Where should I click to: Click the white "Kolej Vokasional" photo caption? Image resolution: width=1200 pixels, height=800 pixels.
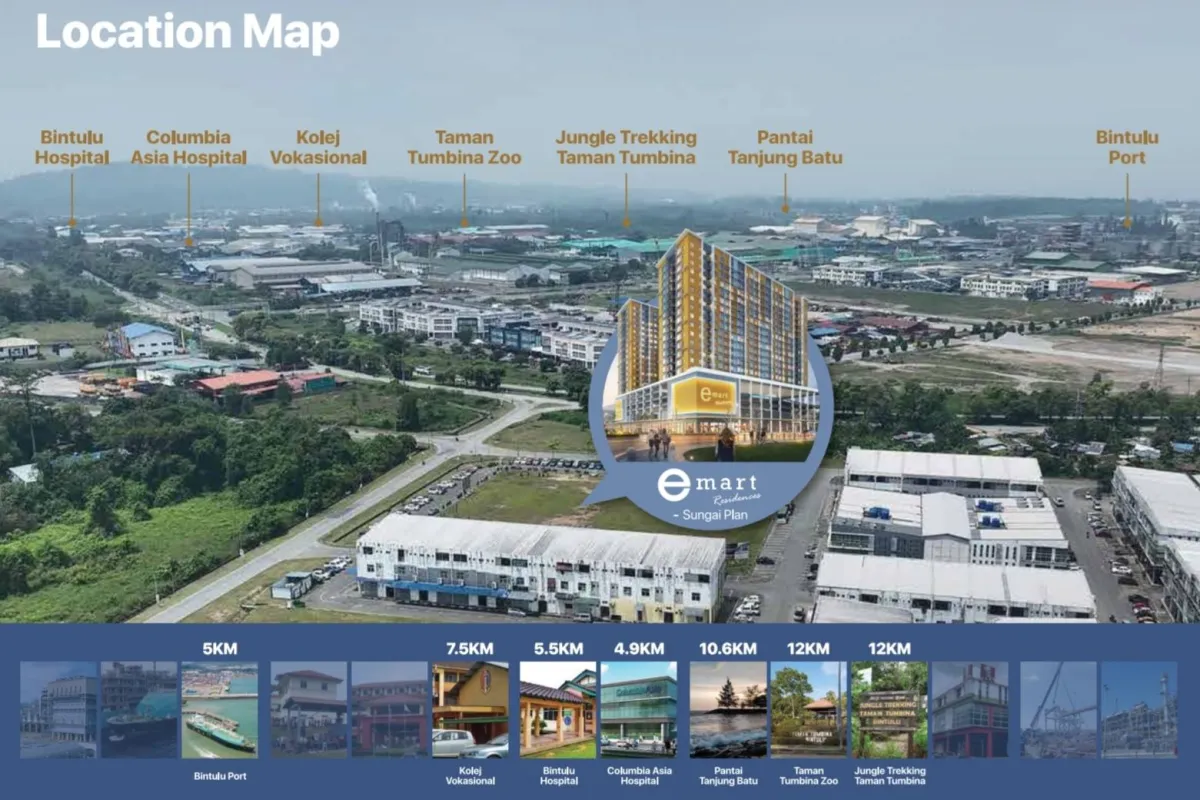click(x=470, y=777)
